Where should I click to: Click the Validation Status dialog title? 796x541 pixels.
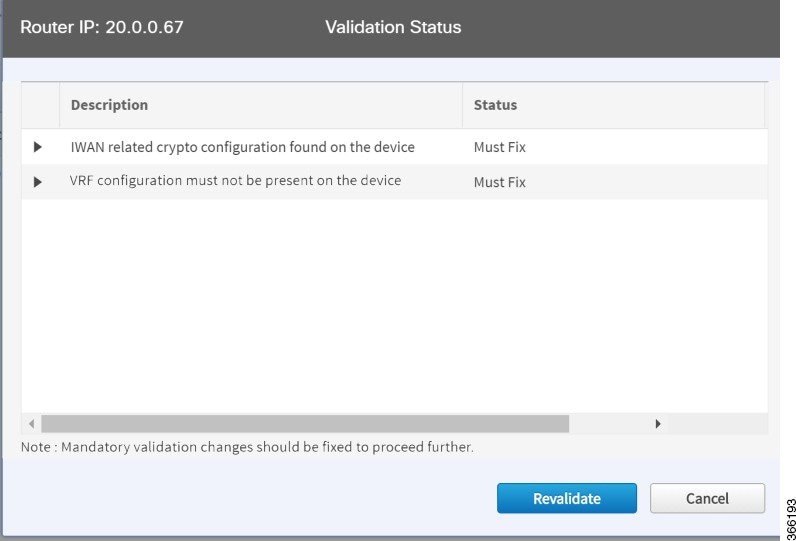pos(393,27)
